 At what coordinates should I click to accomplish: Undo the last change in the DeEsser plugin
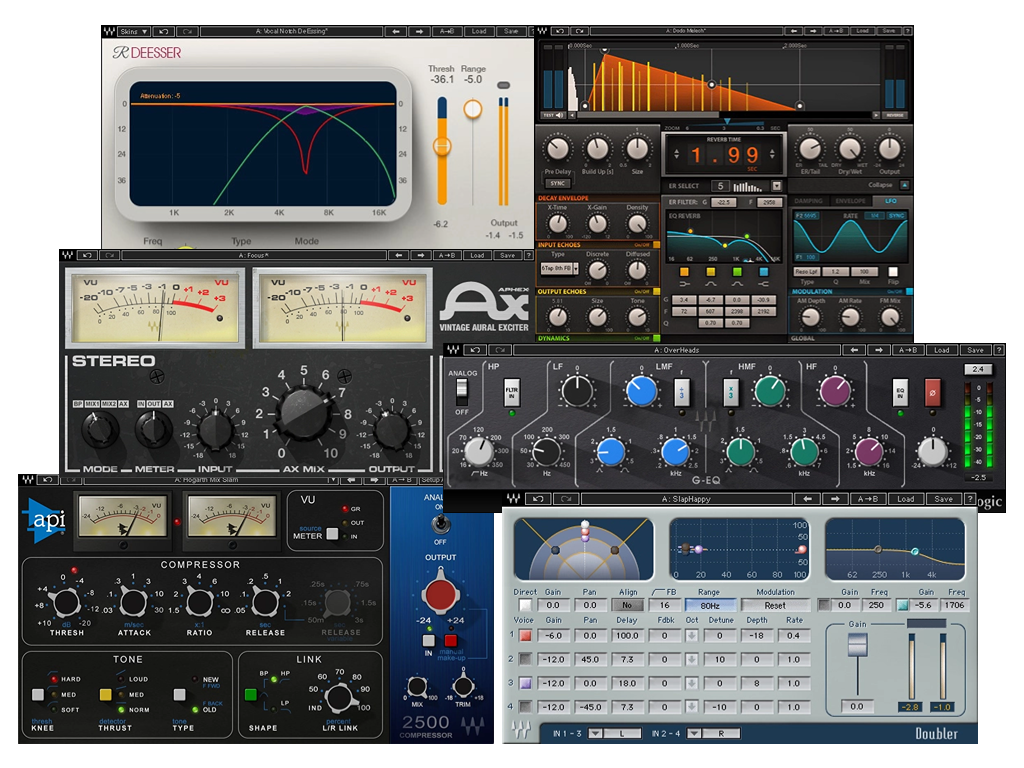[163, 31]
